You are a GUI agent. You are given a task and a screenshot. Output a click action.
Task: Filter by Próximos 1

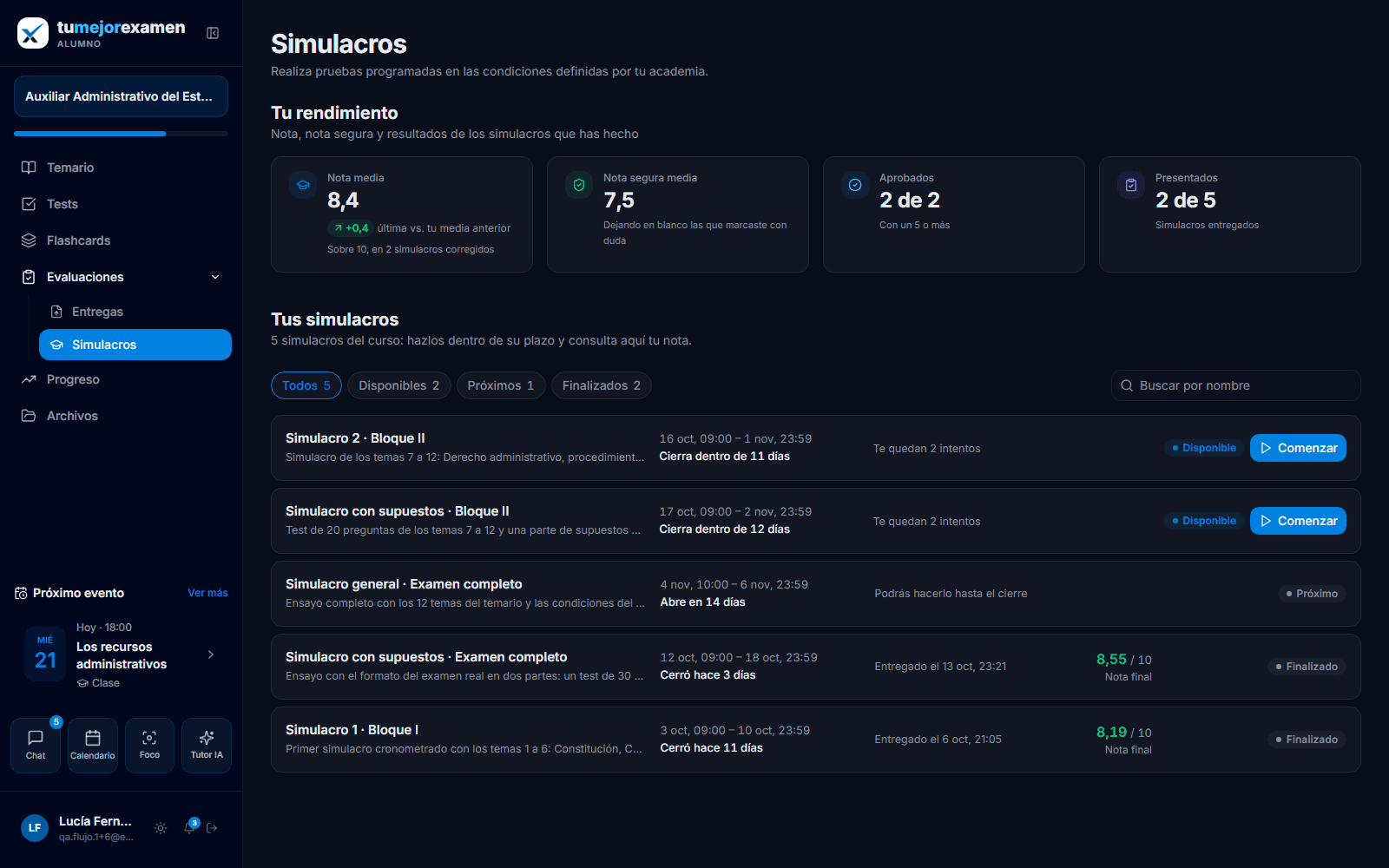point(501,385)
